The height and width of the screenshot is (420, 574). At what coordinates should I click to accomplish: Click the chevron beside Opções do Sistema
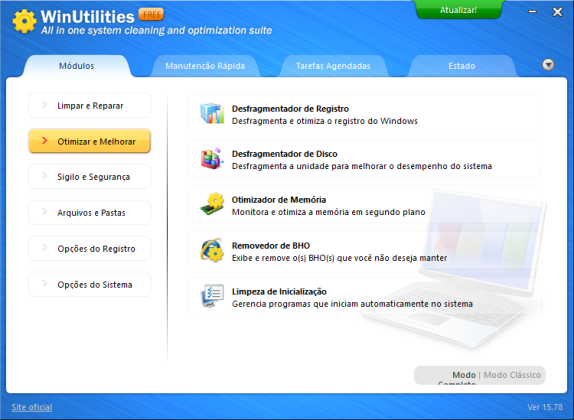pos(45,283)
